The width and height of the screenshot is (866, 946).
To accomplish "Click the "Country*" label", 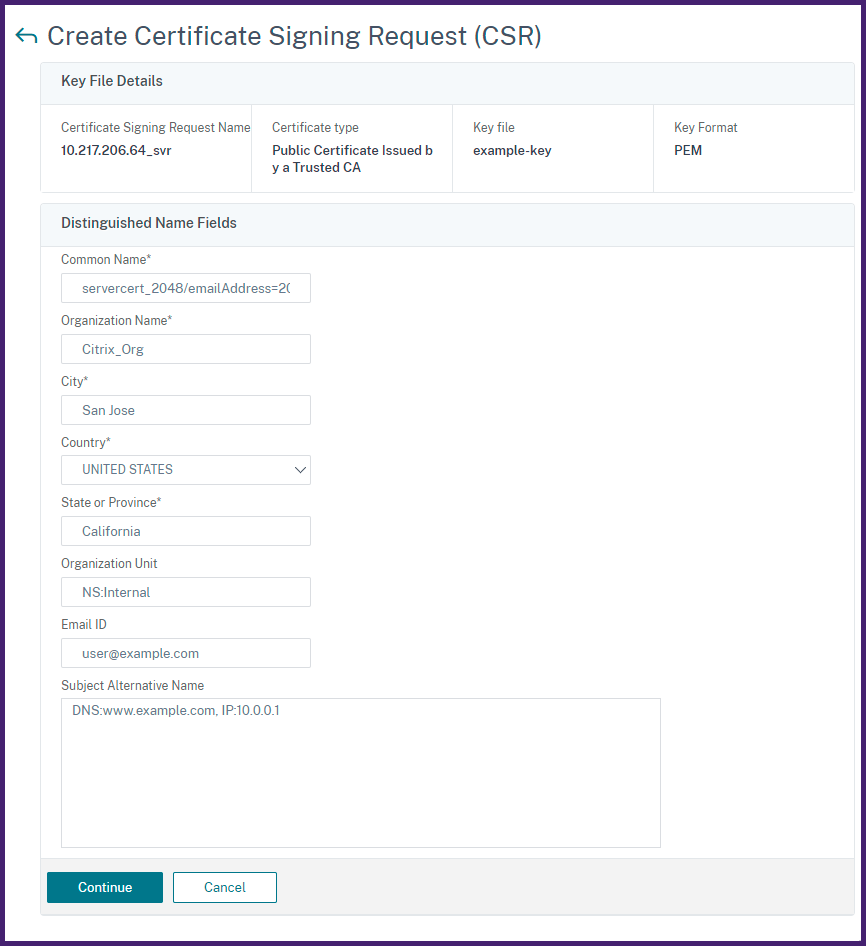I will (x=86, y=442).
